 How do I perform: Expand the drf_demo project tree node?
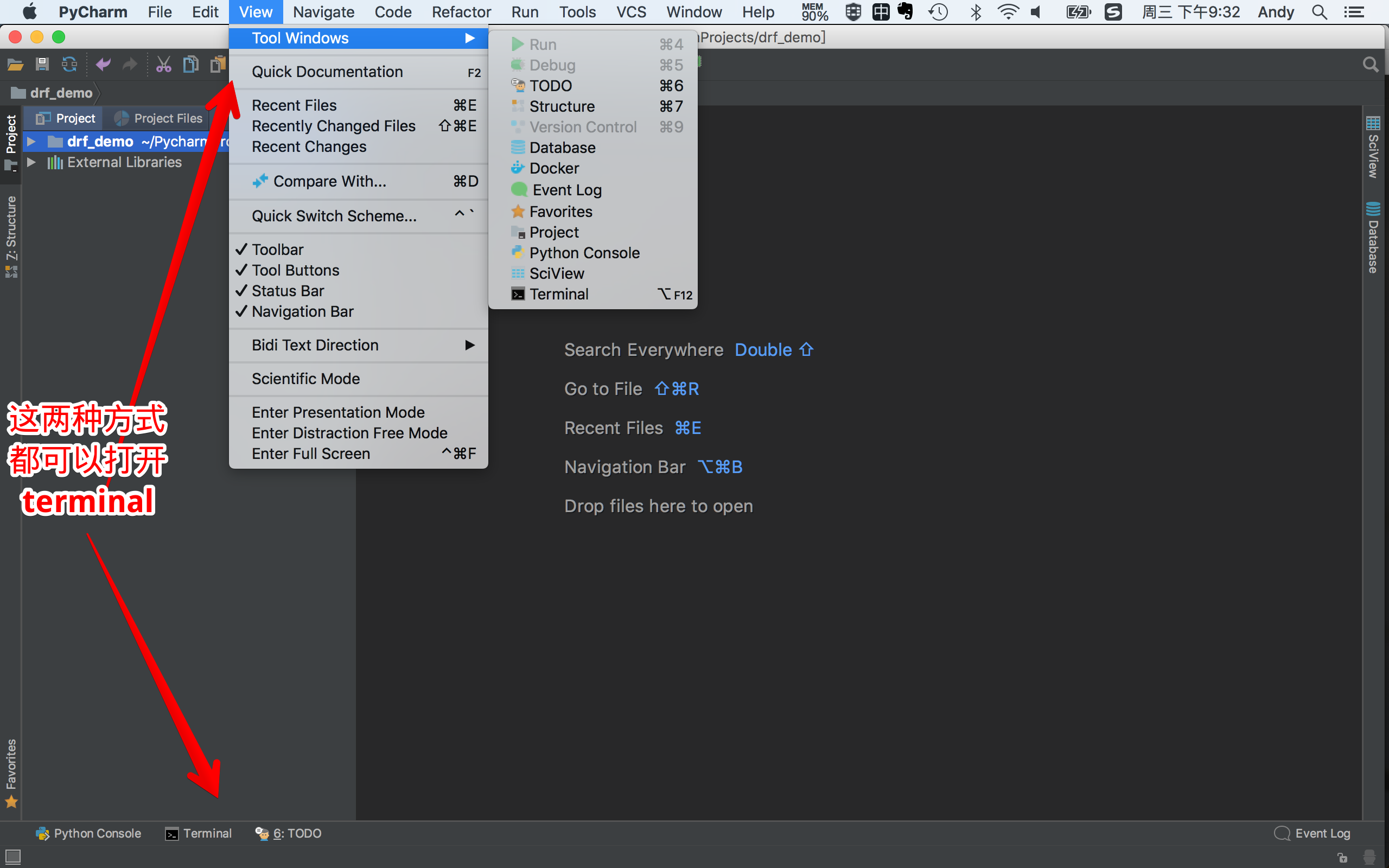31,141
